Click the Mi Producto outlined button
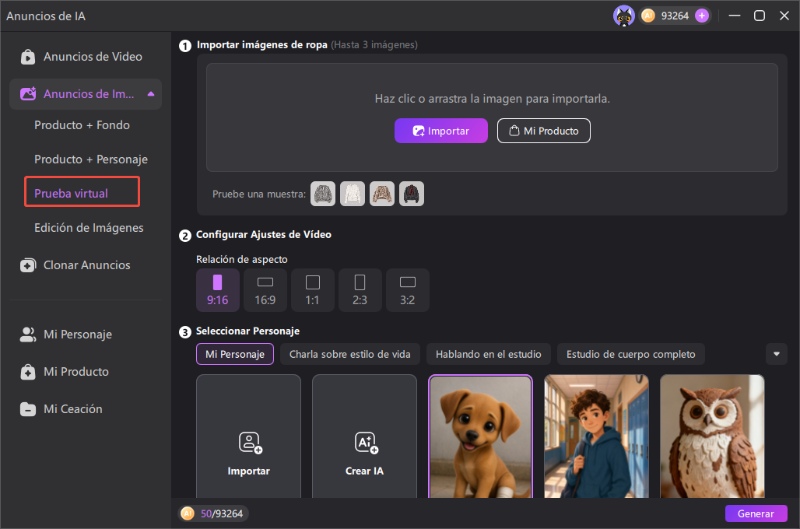The width and height of the screenshot is (800, 529). [x=544, y=131]
